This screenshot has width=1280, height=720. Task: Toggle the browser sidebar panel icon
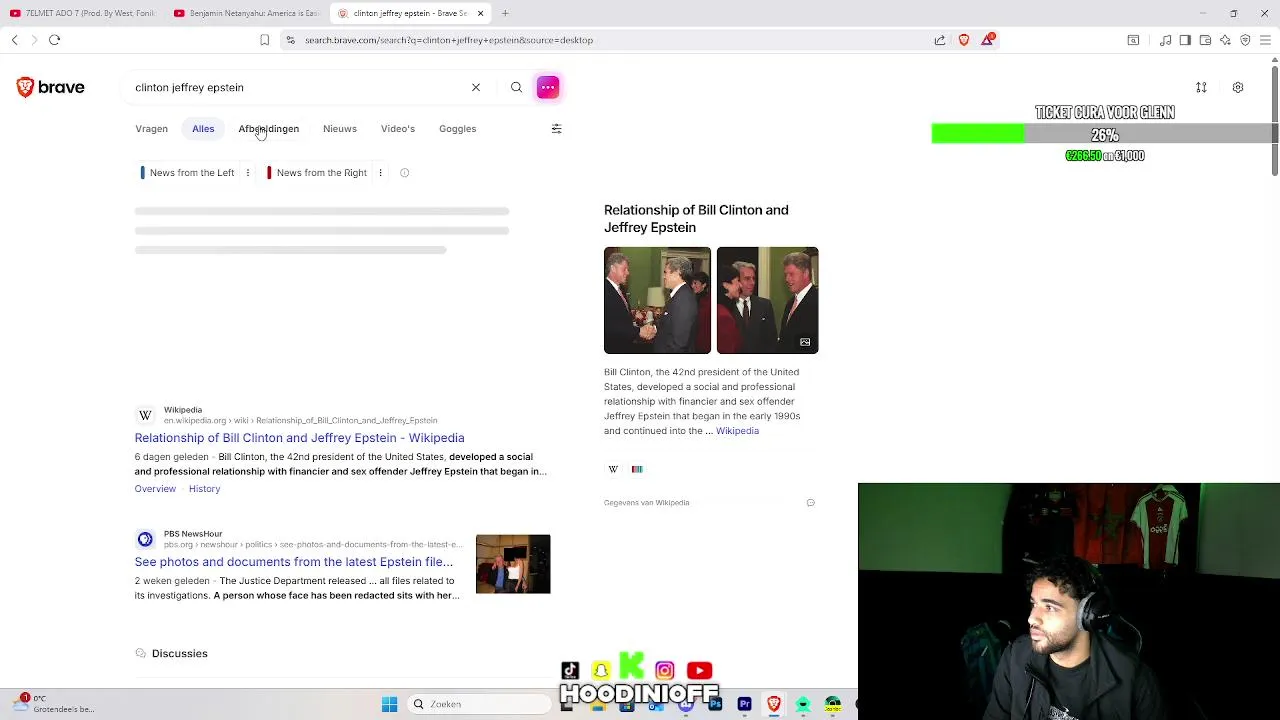click(1185, 40)
